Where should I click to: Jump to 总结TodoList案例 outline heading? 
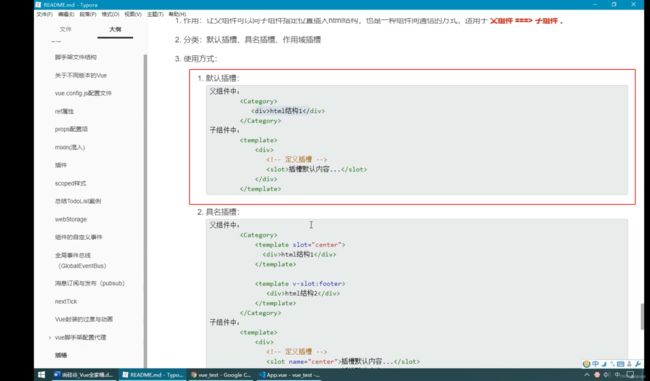click(x=78, y=201)
